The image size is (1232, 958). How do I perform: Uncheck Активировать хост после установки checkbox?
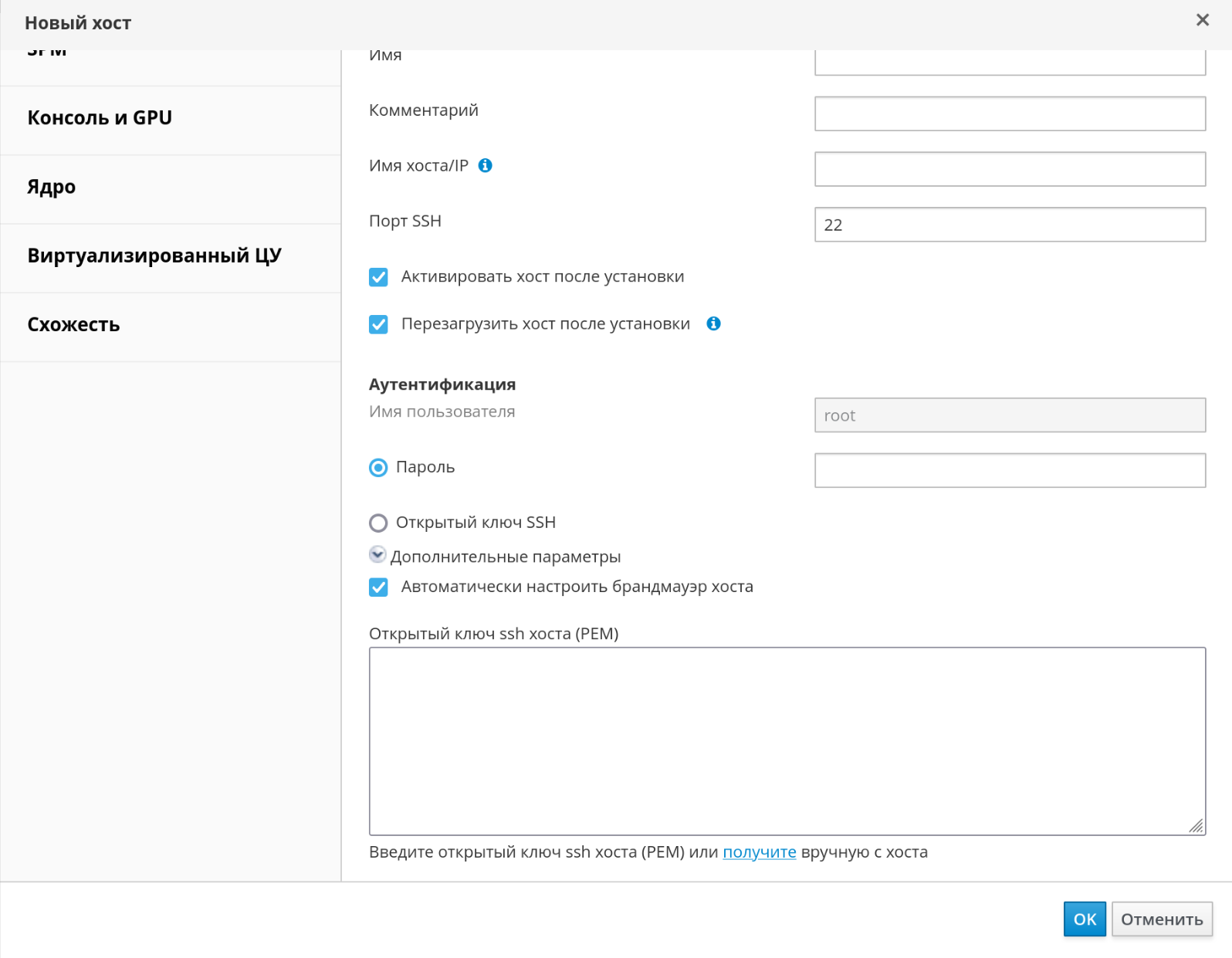coord(378,277)
